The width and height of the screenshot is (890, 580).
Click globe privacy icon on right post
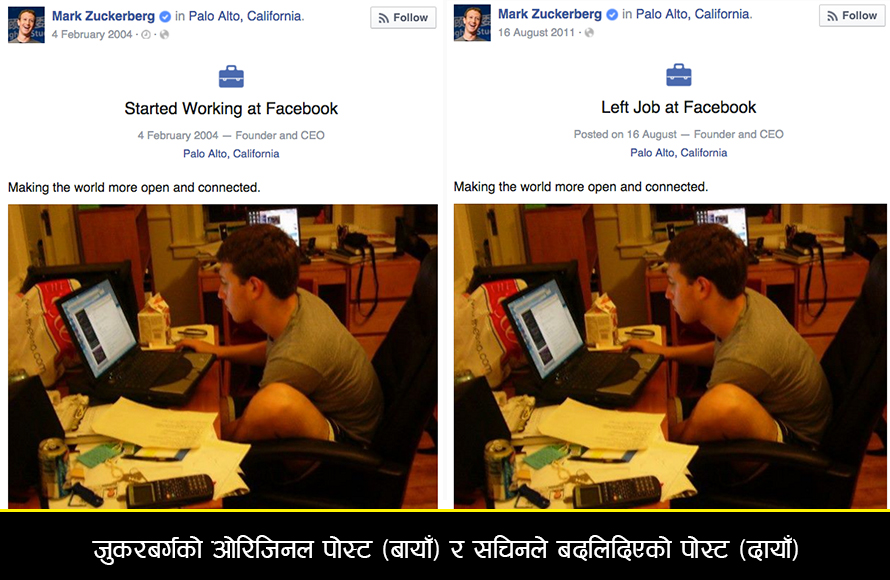tap(589, 33)
